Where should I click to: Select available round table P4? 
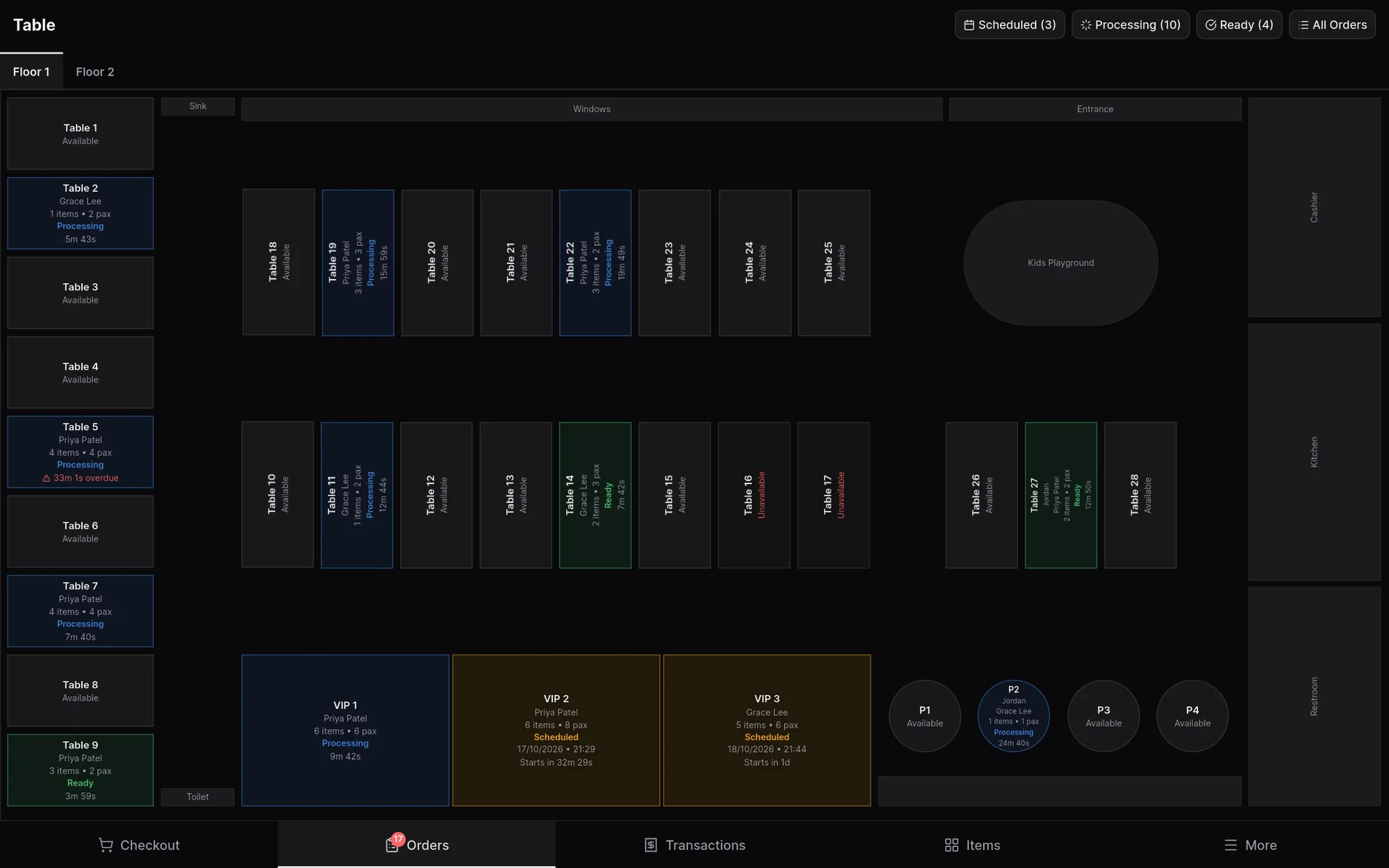tap(1192, 716)
